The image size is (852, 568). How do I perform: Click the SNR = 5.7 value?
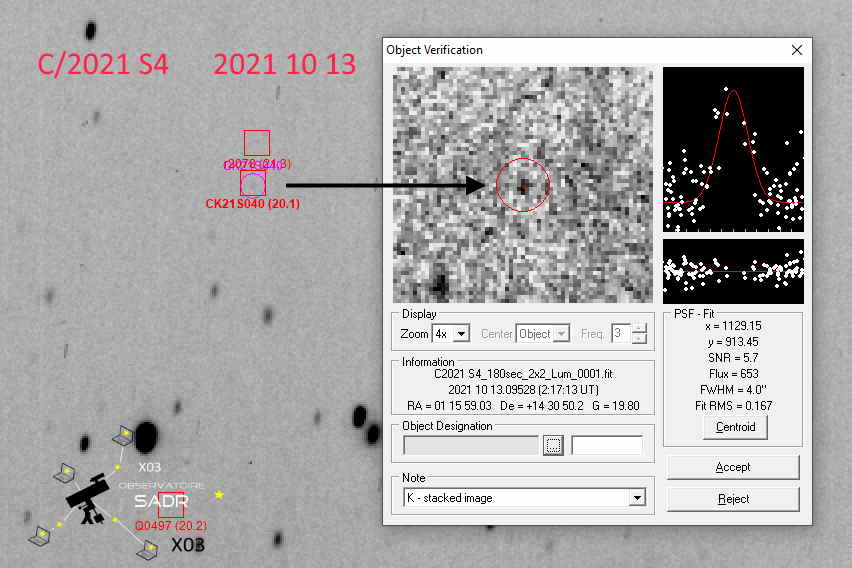pyautogui.click(x=733, y=358)
